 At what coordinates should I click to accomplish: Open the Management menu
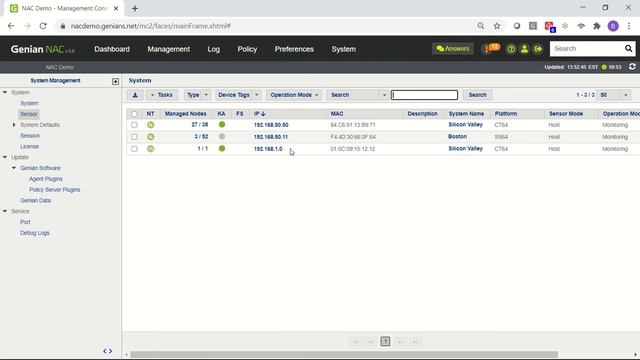169,49
